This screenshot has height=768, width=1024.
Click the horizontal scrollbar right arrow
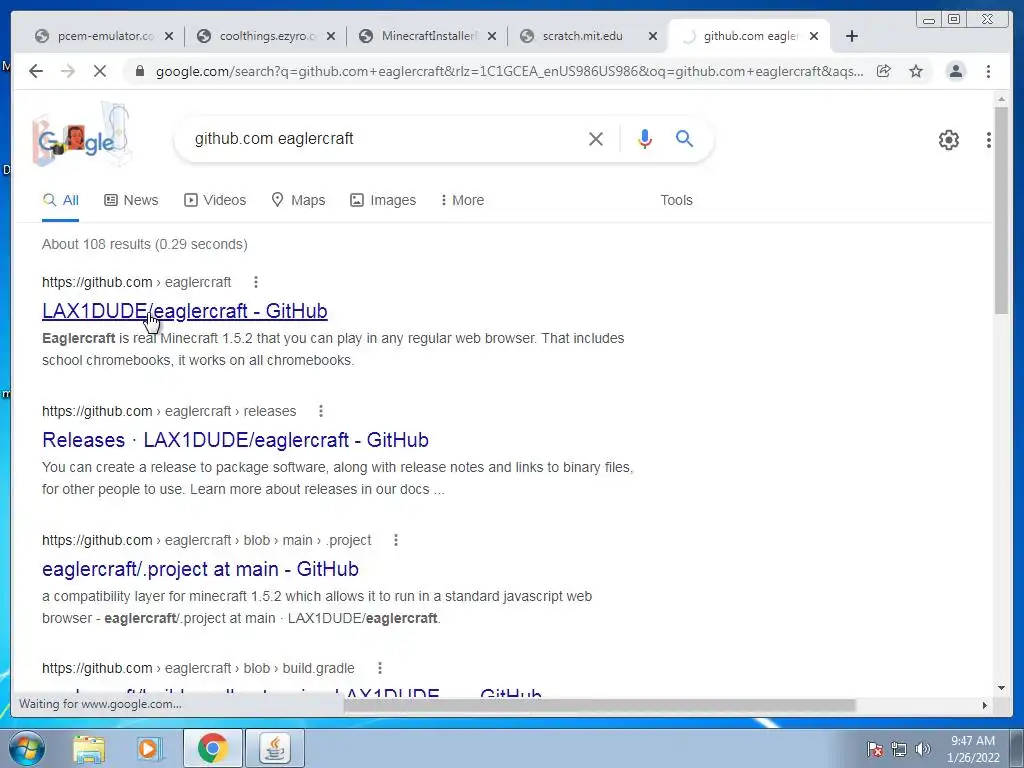click(x=985, y=705)
